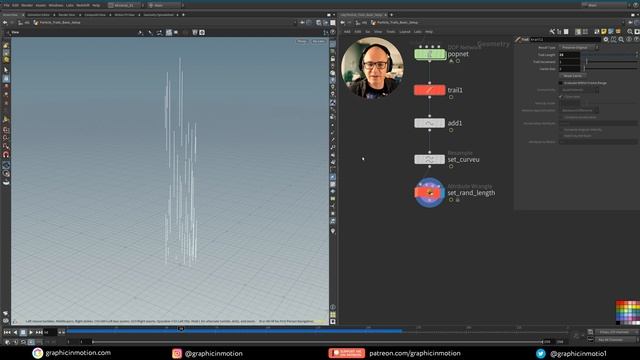The image size is (640, 360).
Task: Toggle Evaluate Within Frame Range checkbox
Action: click(x=561, y=83)
